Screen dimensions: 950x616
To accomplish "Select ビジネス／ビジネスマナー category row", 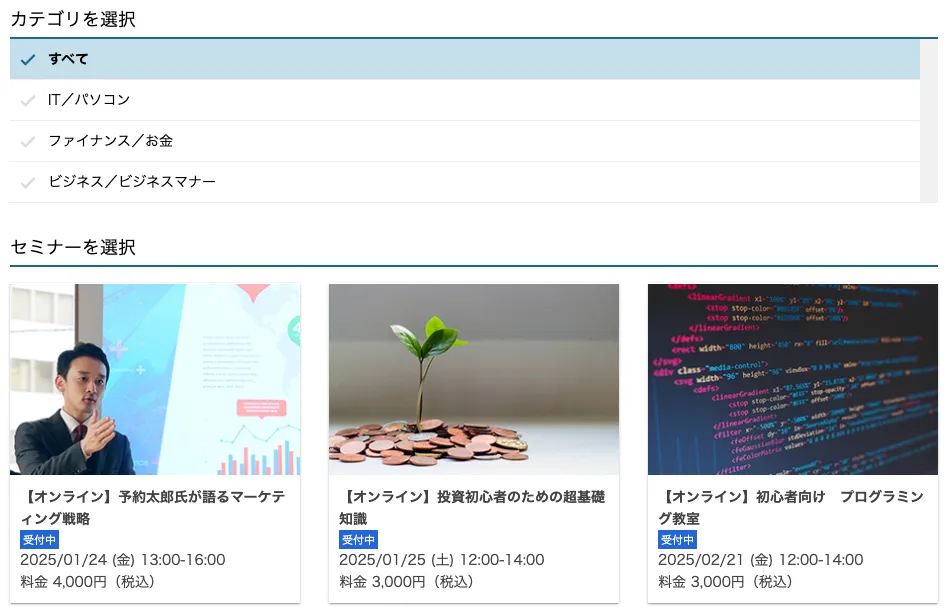I will pos(132,182).
